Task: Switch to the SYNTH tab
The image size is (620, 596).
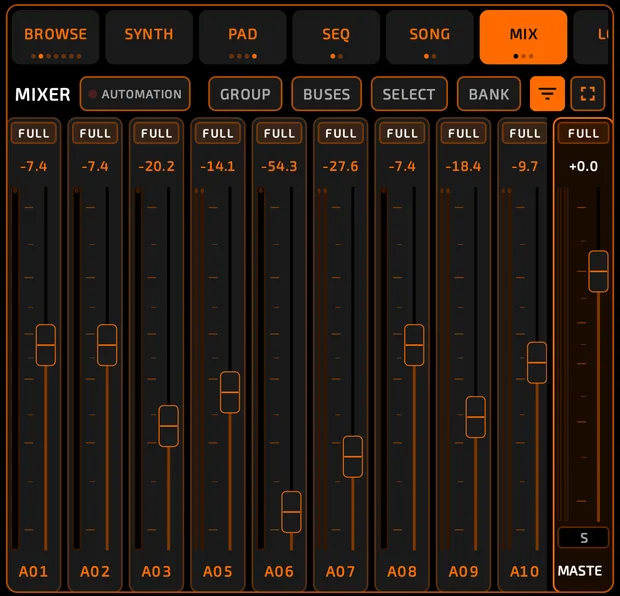Action: [x=149, y=37]
